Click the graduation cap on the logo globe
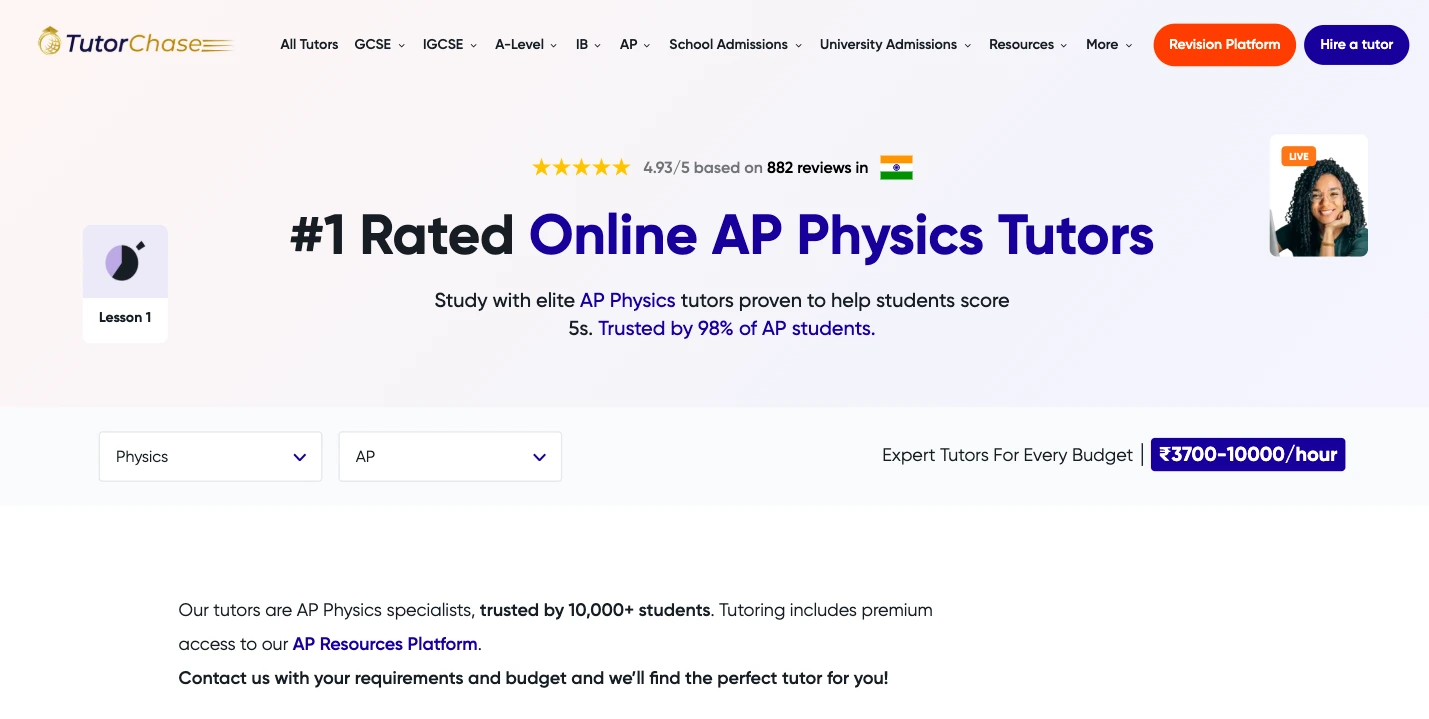The width and height of the screenshot is (1429, 719). point(49,29)
